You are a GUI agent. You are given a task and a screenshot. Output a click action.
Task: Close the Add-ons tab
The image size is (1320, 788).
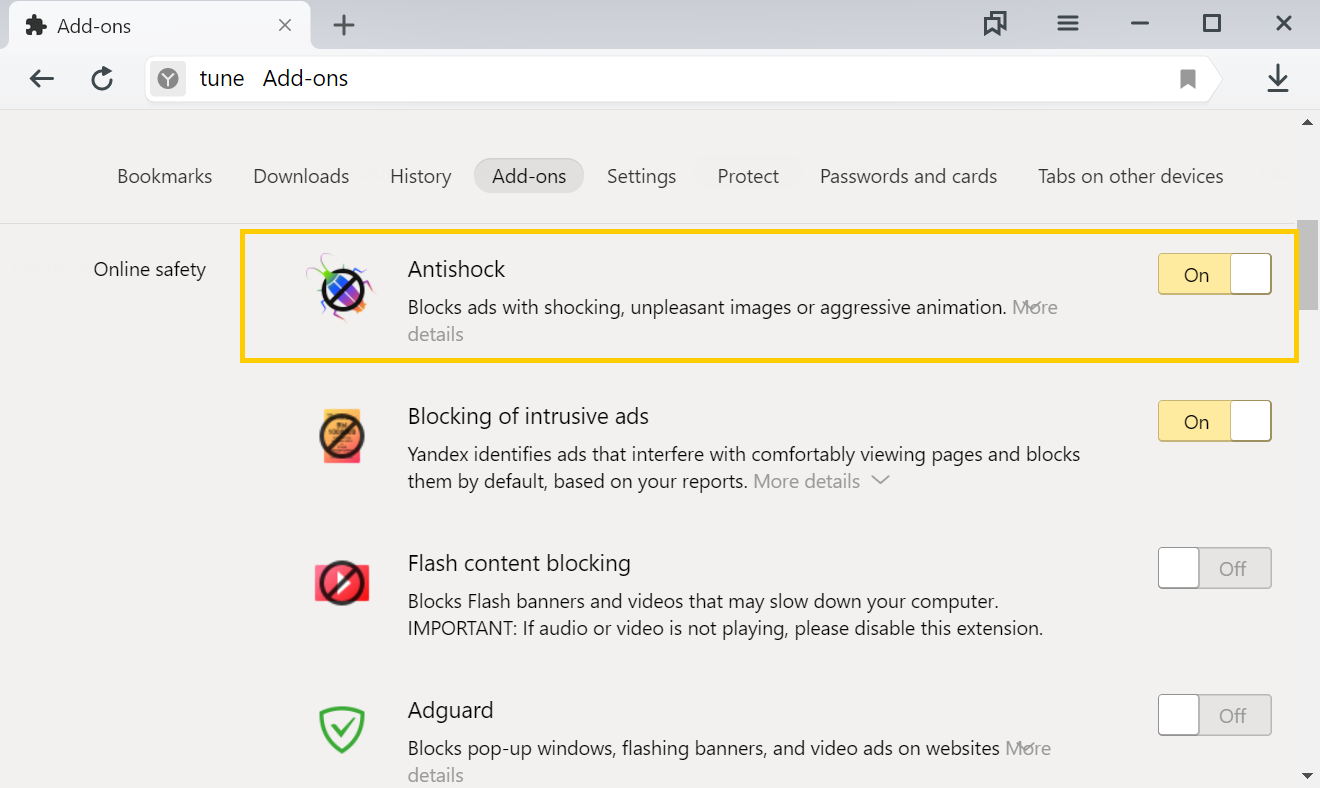(x=285, y=25)
